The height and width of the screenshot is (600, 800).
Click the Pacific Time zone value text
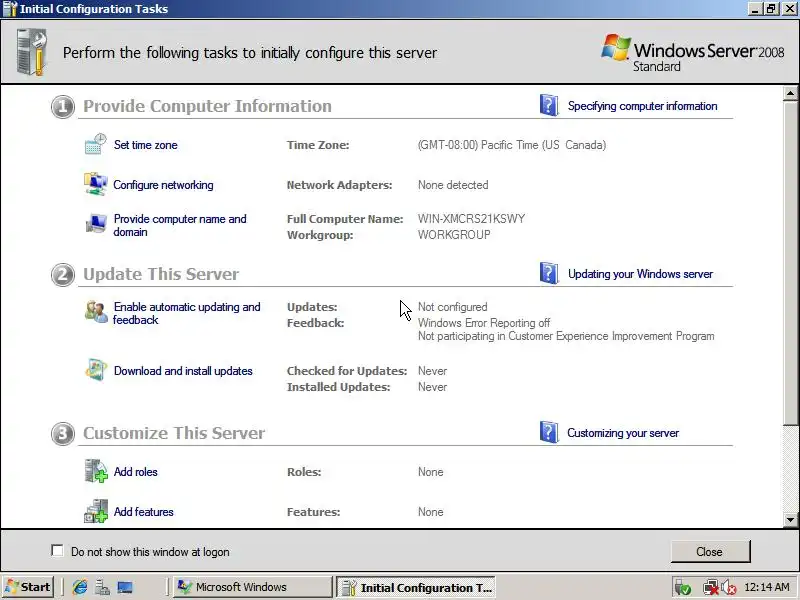[512, 145]
